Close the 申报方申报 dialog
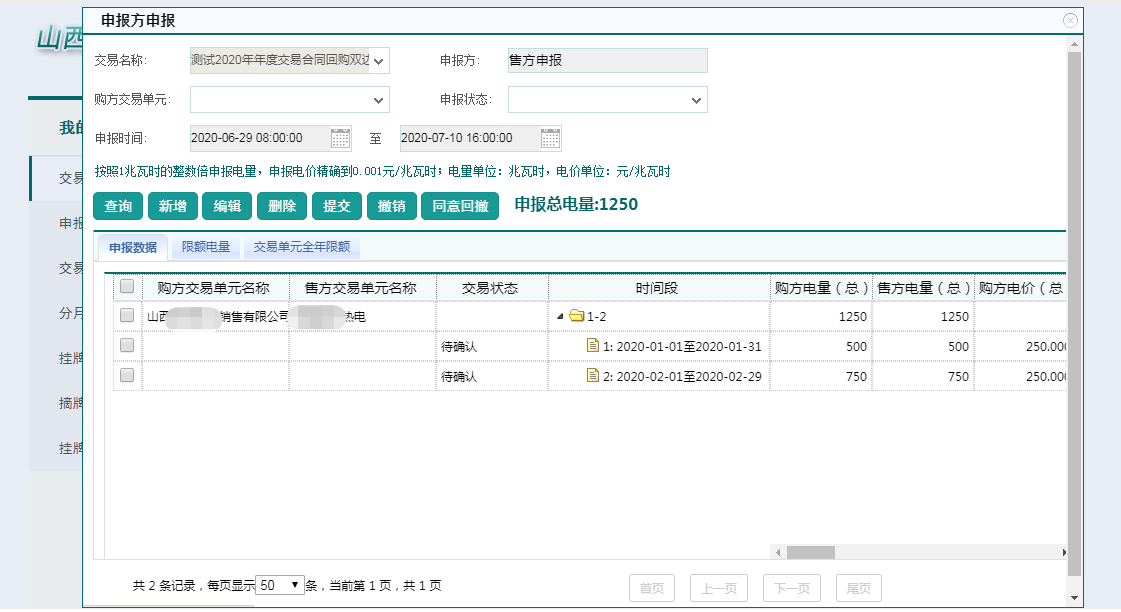This screenshot has height=612, width=1121. 1070,20
